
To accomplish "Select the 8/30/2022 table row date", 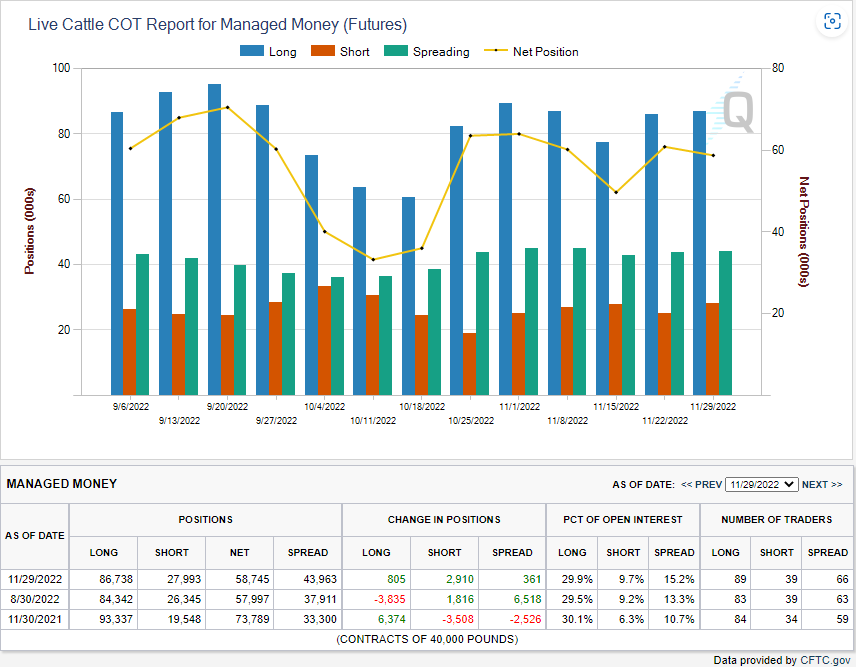I will tap(35, 599).
